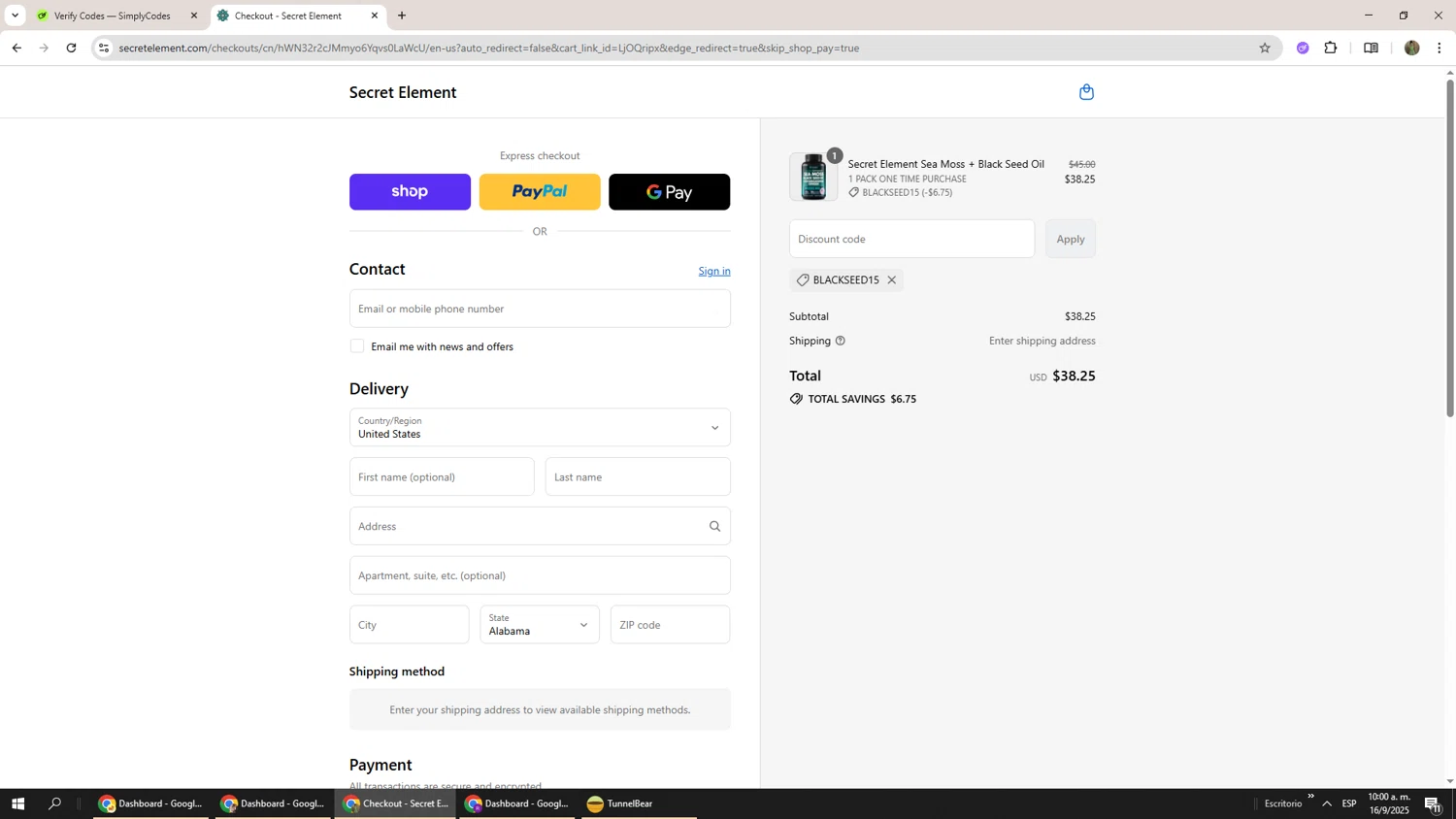Switch to second Dashboard Google Chrome taskbar item
Image resolution: width=1456 pixels, height=819 pixels.
click(273, 803)
